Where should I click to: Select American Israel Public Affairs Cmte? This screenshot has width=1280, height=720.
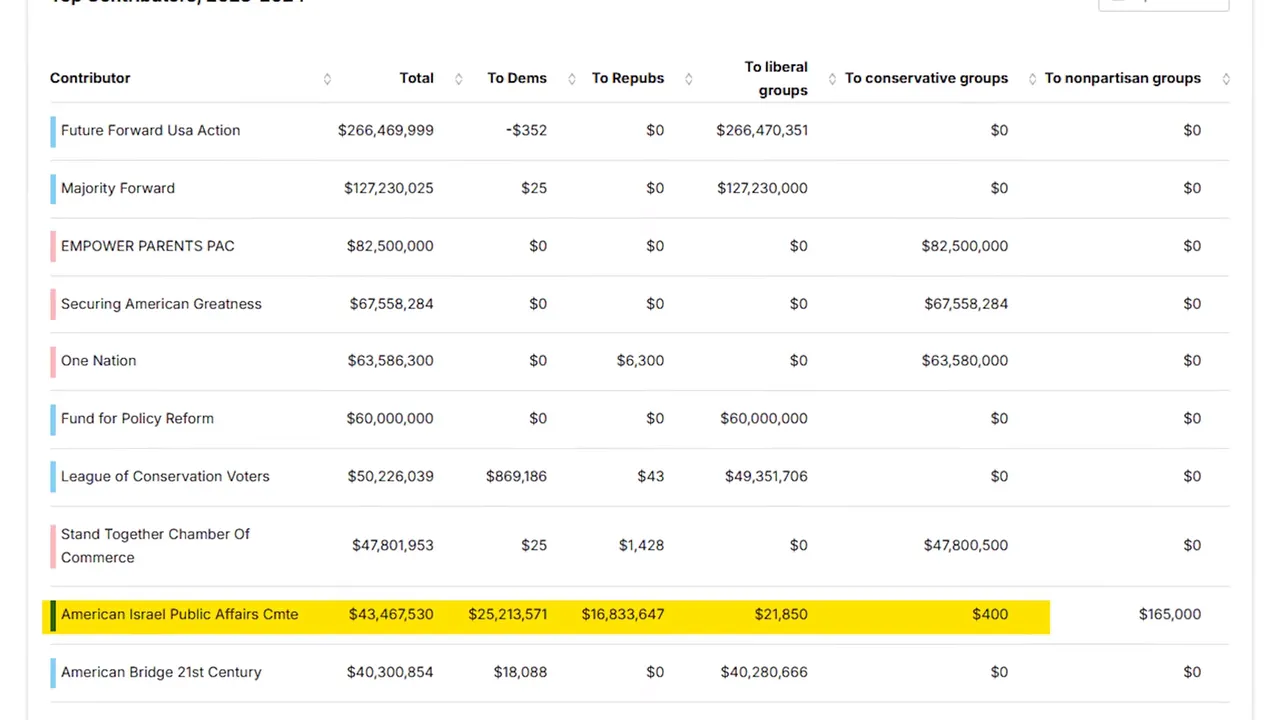pyautogui.click(x=179, y=614)
